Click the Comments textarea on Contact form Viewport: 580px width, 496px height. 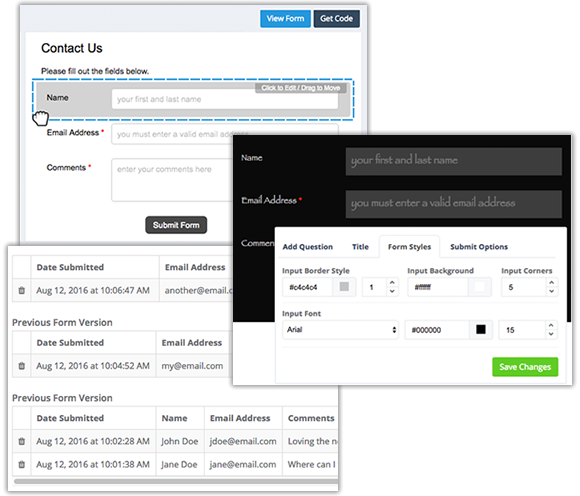172,180
